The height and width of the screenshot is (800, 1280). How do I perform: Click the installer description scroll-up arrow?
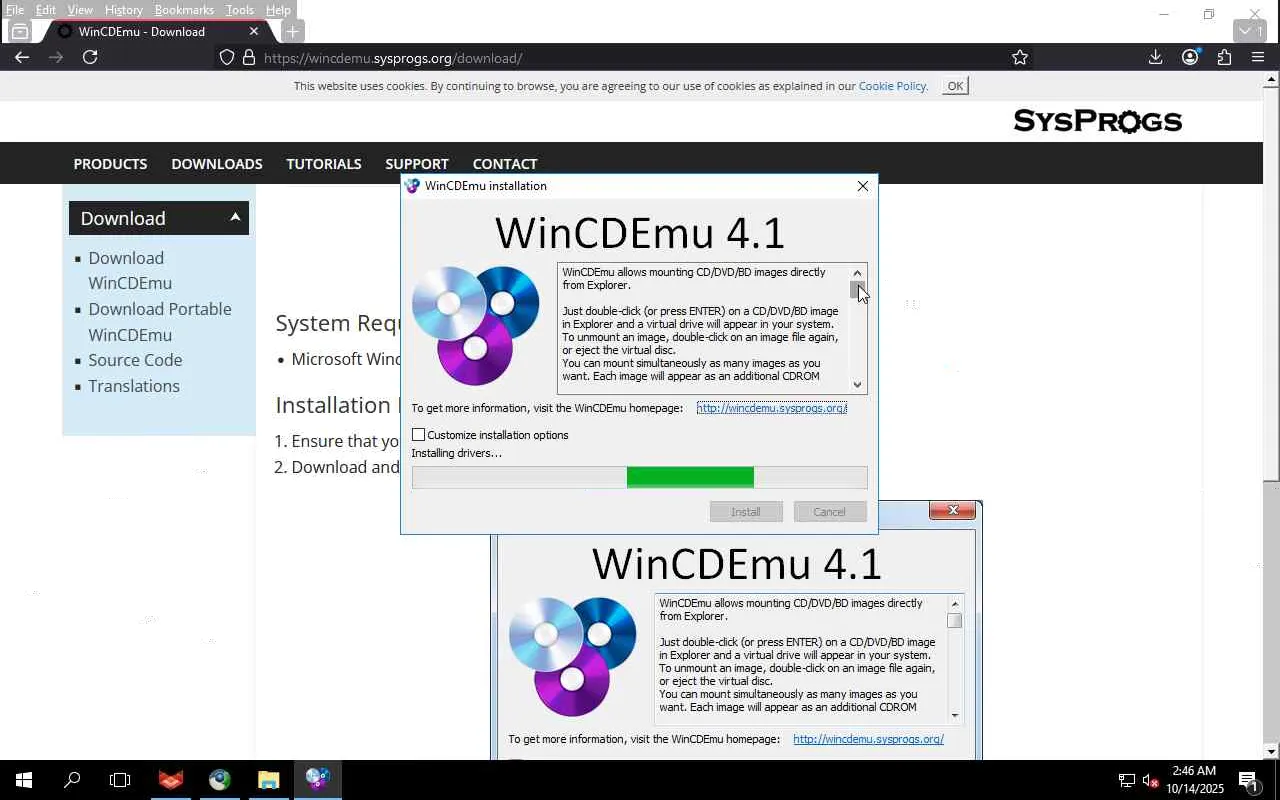857,273
